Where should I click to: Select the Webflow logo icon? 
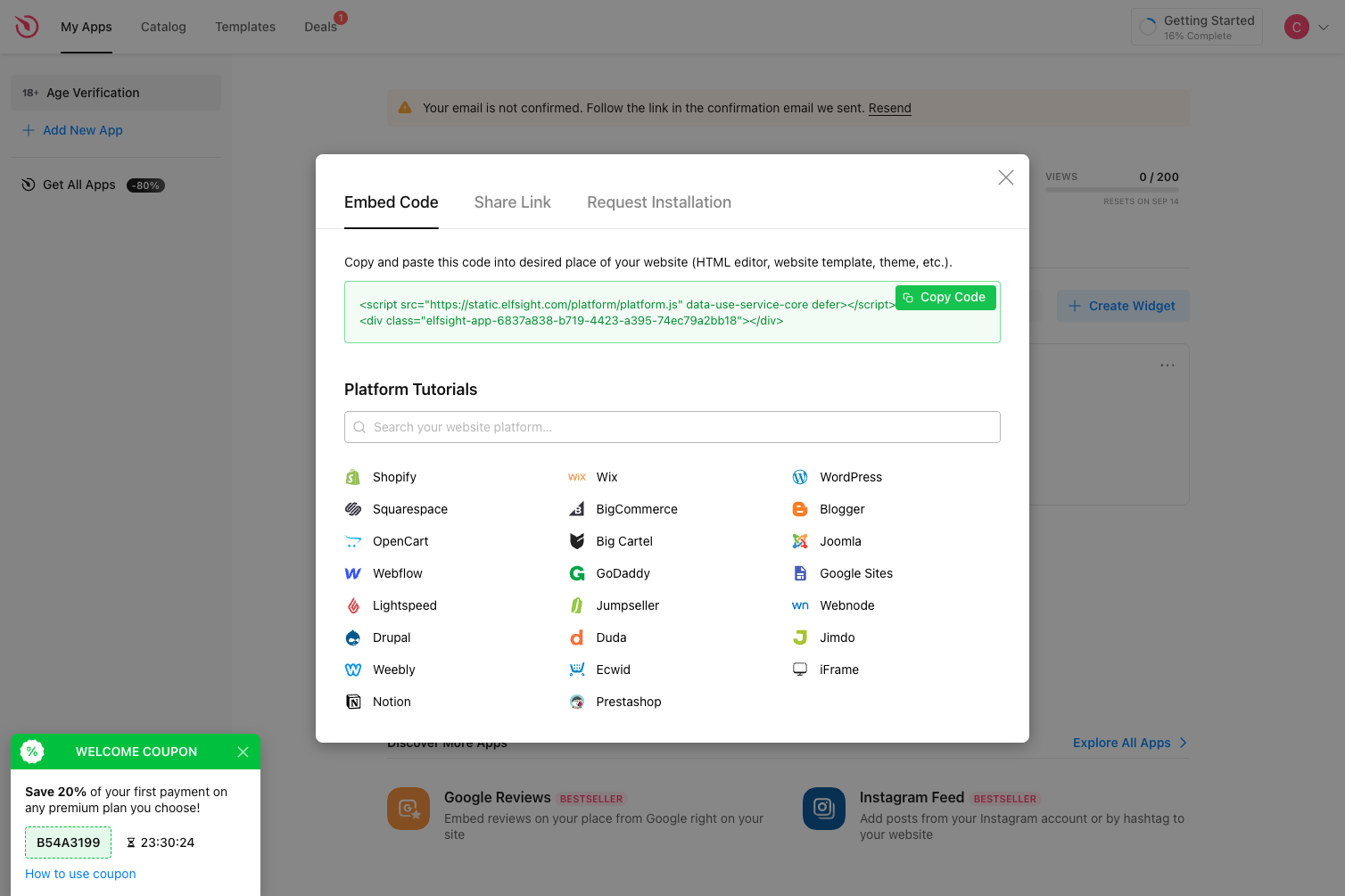(x=353, y=573)
